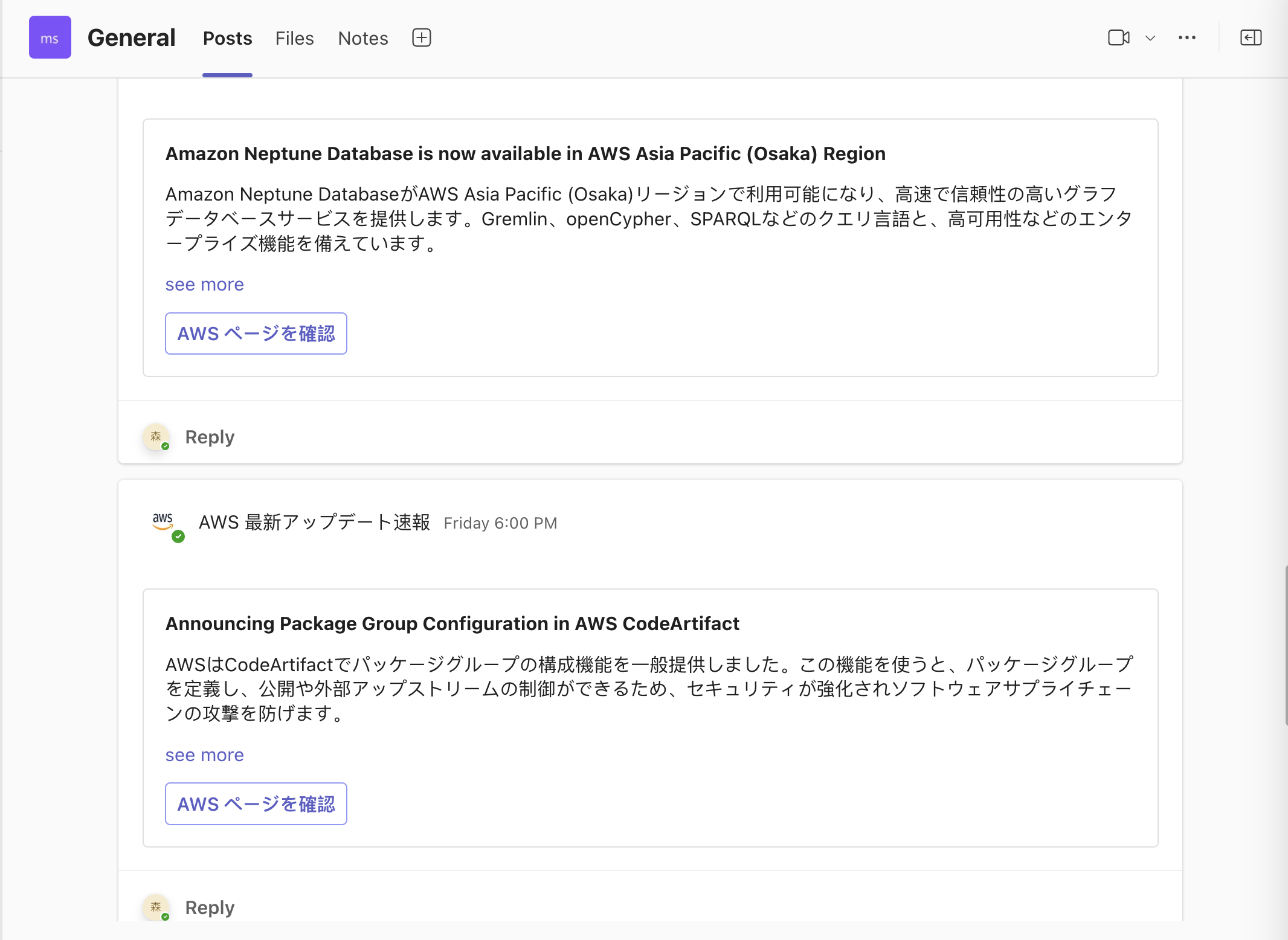Open the Notes tab

(x=362, y=38)
